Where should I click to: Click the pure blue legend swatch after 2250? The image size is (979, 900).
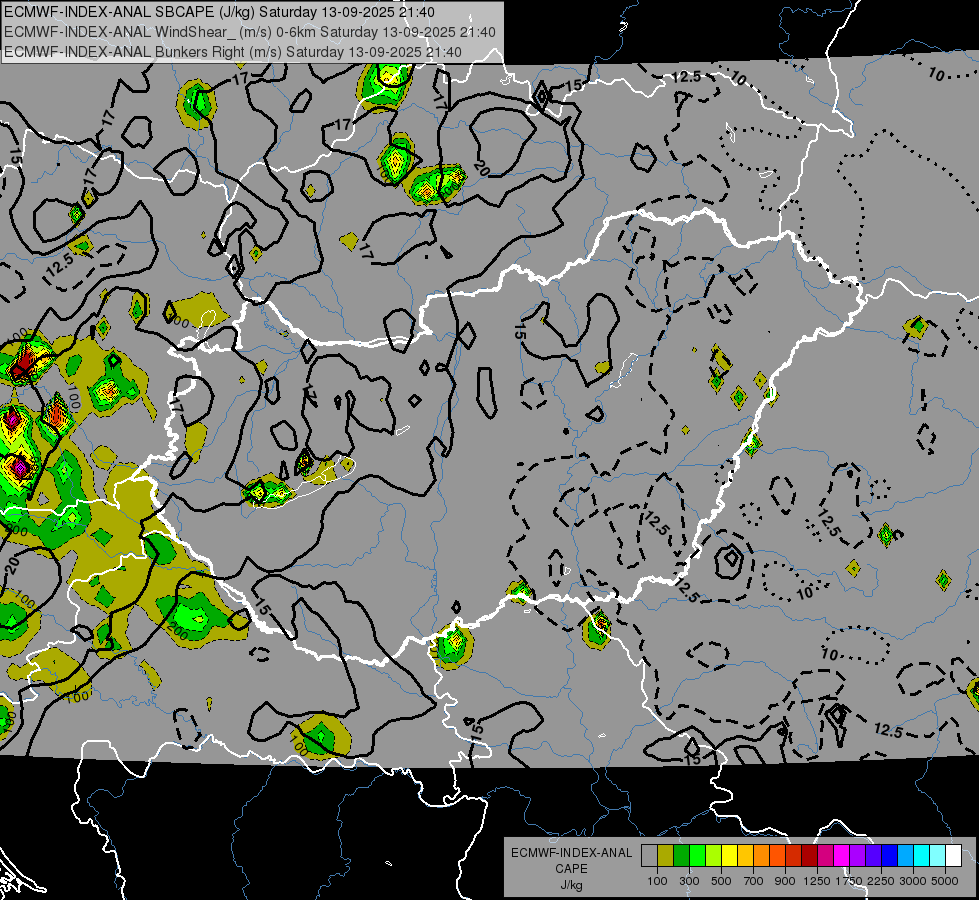point(890,856)
